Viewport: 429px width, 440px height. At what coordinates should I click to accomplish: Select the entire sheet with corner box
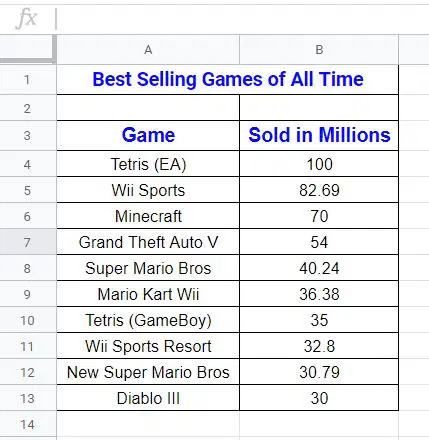[x=28, y=49]
